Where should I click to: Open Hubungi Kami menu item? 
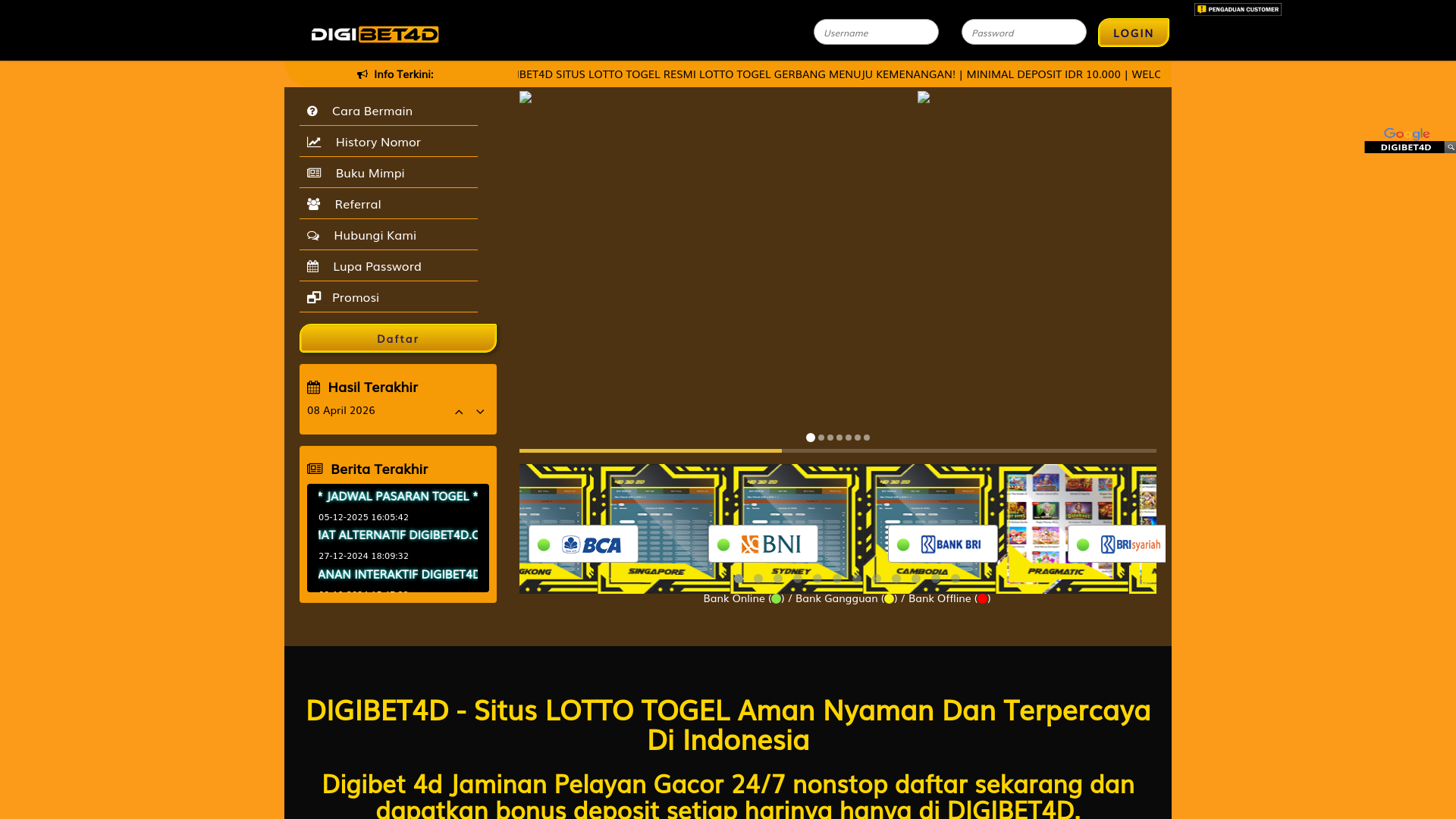(388, 235)
